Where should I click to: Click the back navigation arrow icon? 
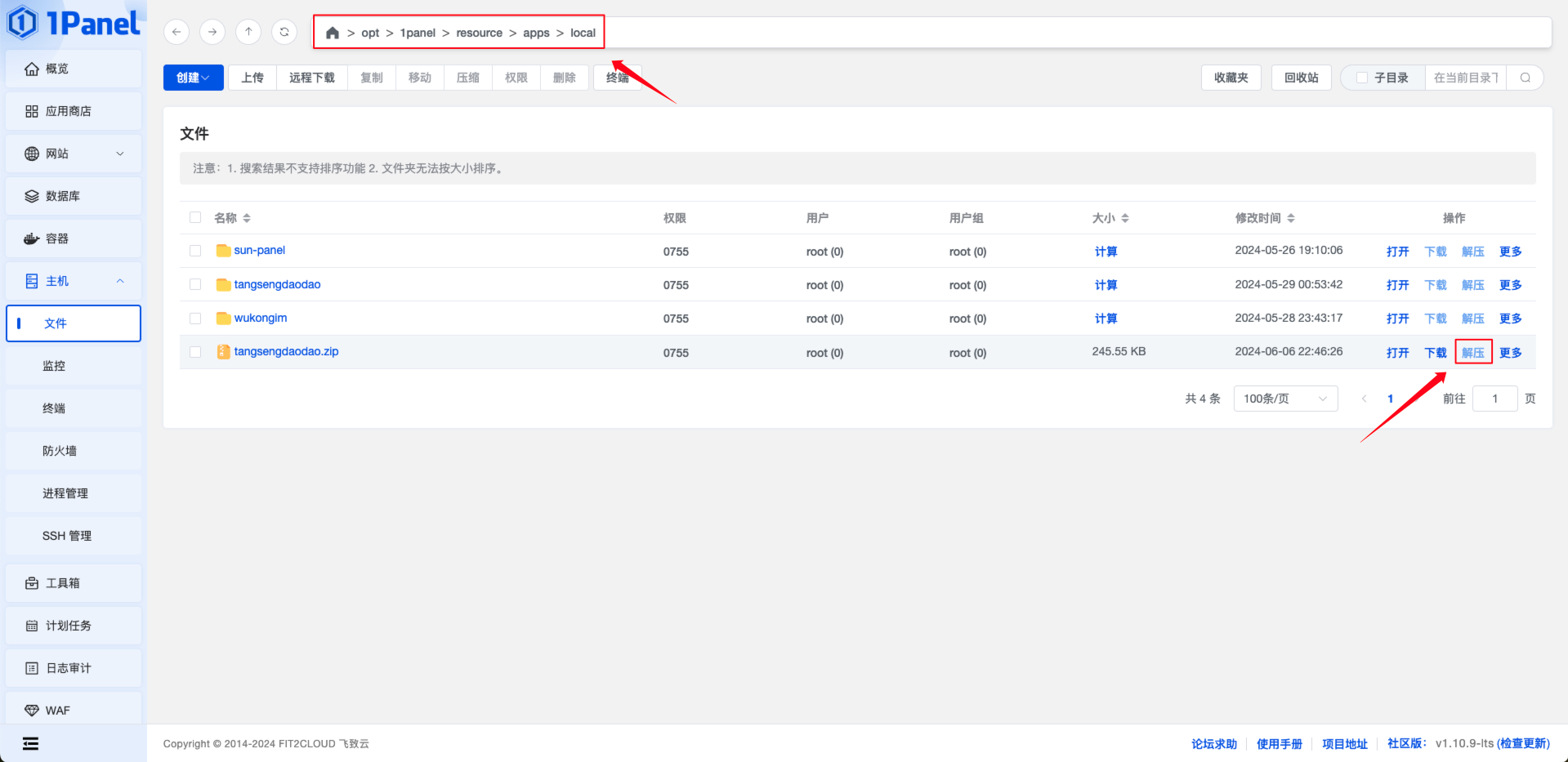[x=176, y=32]
